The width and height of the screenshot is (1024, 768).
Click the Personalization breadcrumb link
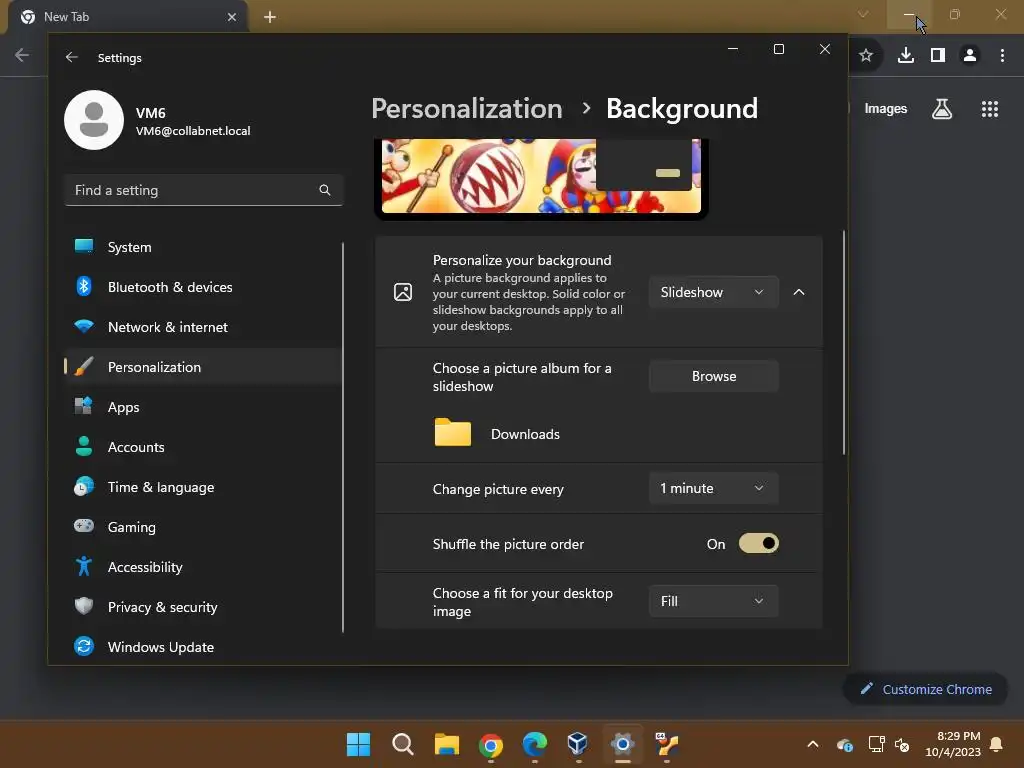(467, 108)
